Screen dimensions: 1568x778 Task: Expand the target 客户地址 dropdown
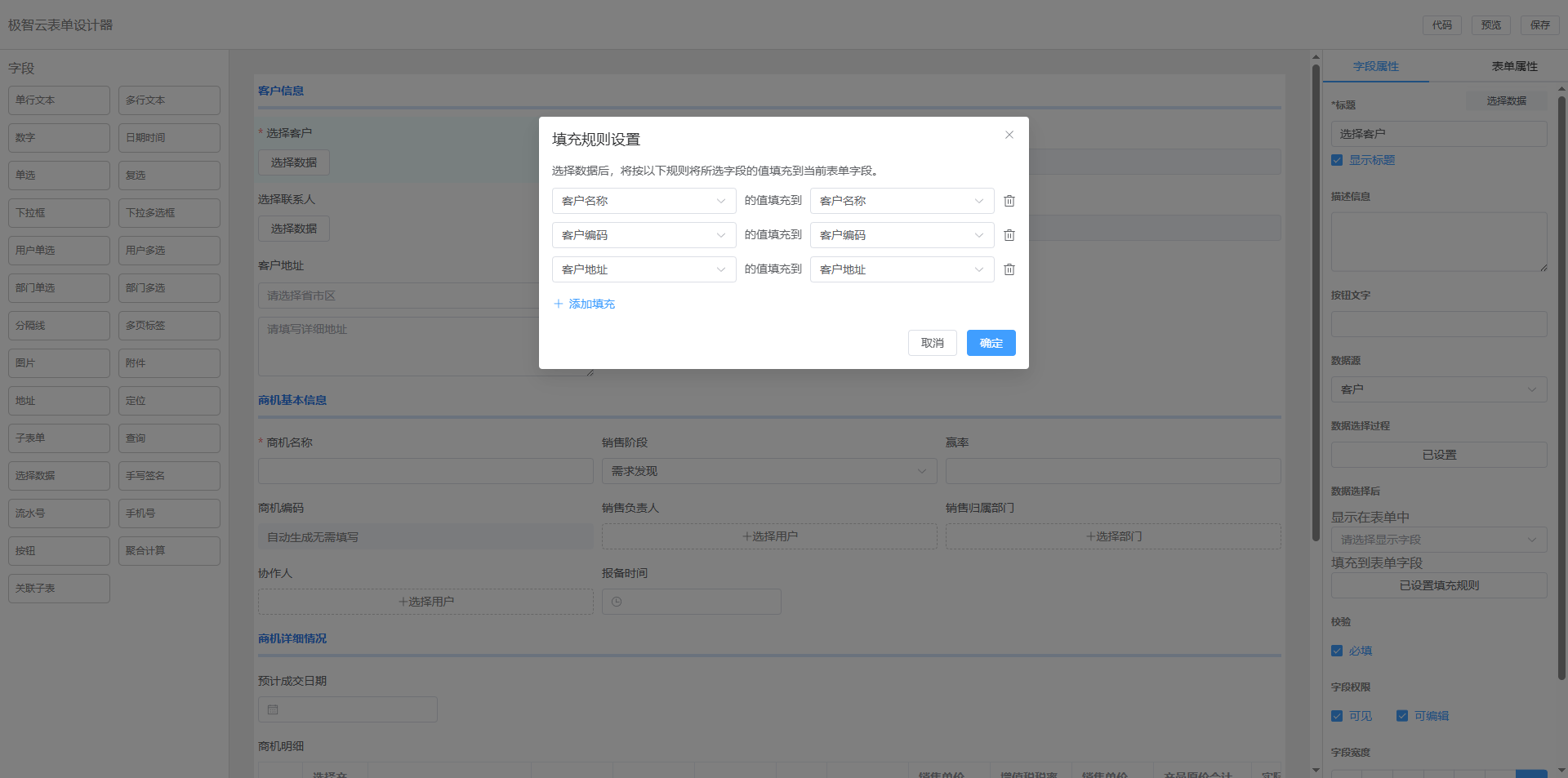click(x=902, y=269)
